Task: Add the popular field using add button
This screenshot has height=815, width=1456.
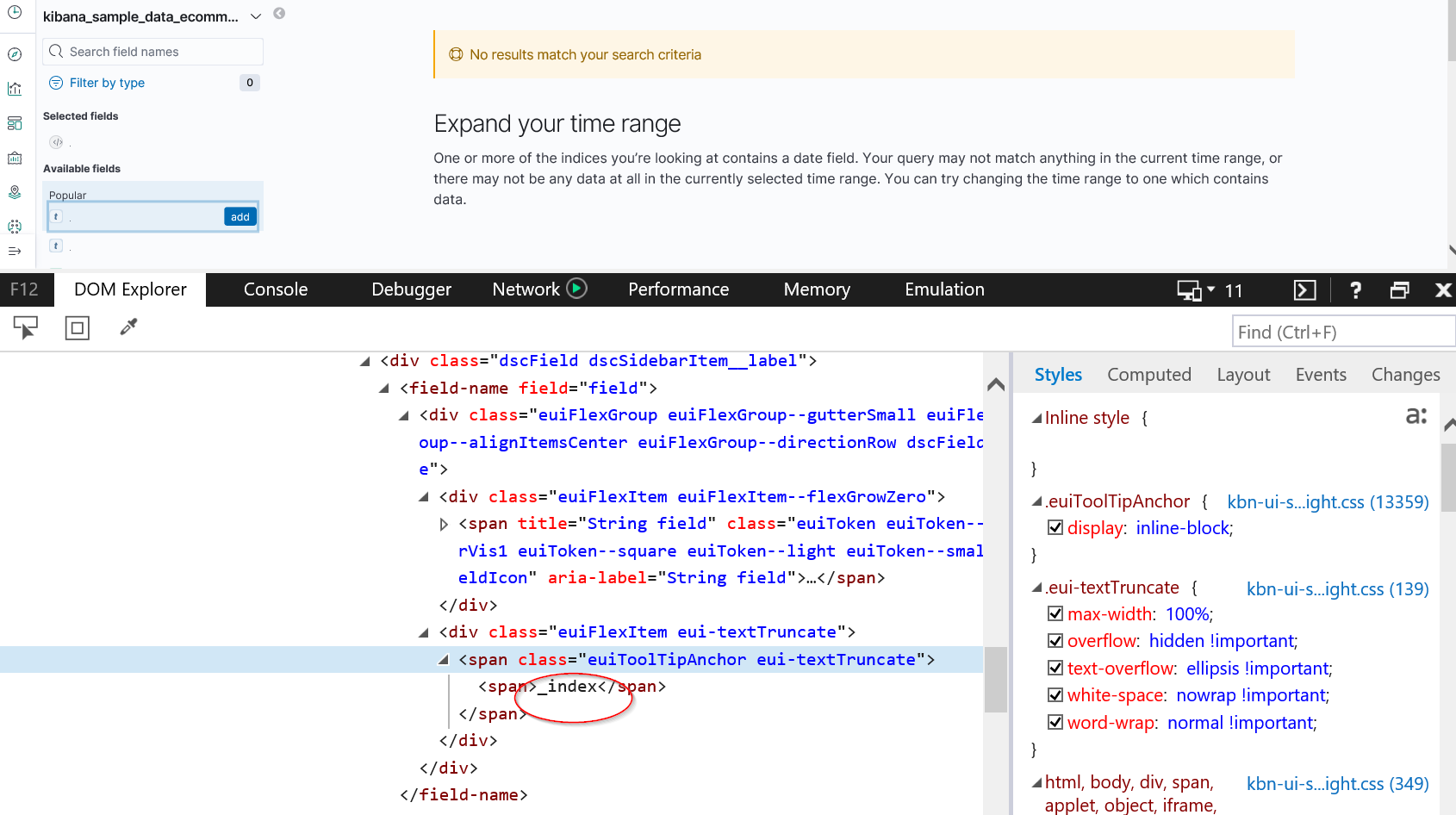Action: click(240, 216)
